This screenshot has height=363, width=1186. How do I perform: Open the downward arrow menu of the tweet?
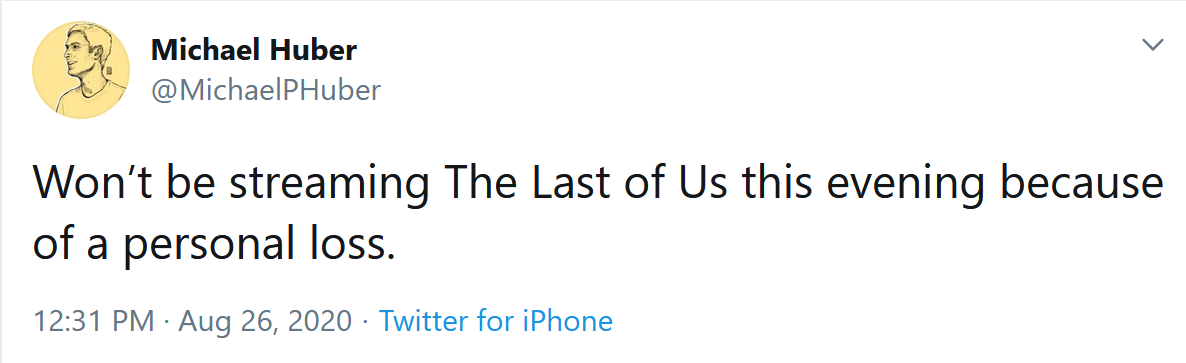(1152, 45)
